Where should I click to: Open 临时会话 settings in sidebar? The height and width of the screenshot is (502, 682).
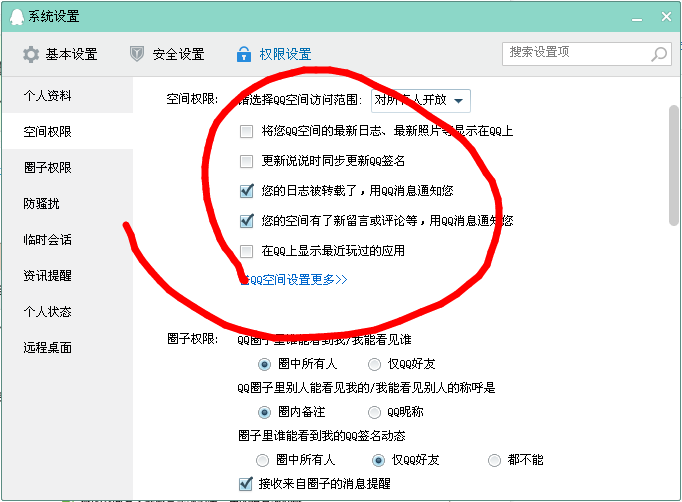pos(67,240)
